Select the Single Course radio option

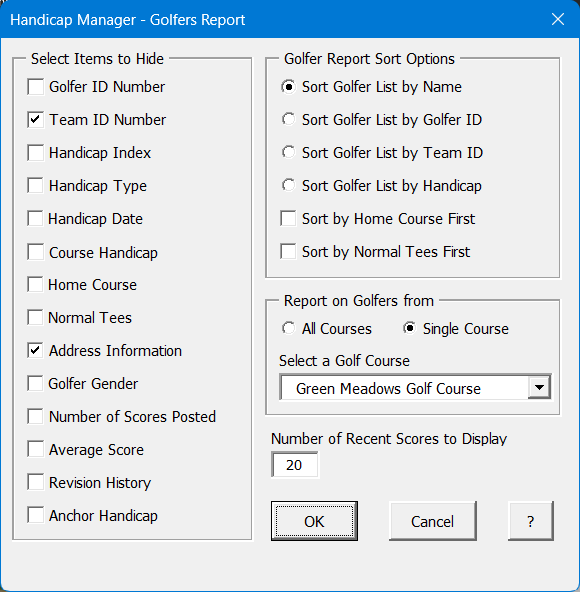point(409,328)
